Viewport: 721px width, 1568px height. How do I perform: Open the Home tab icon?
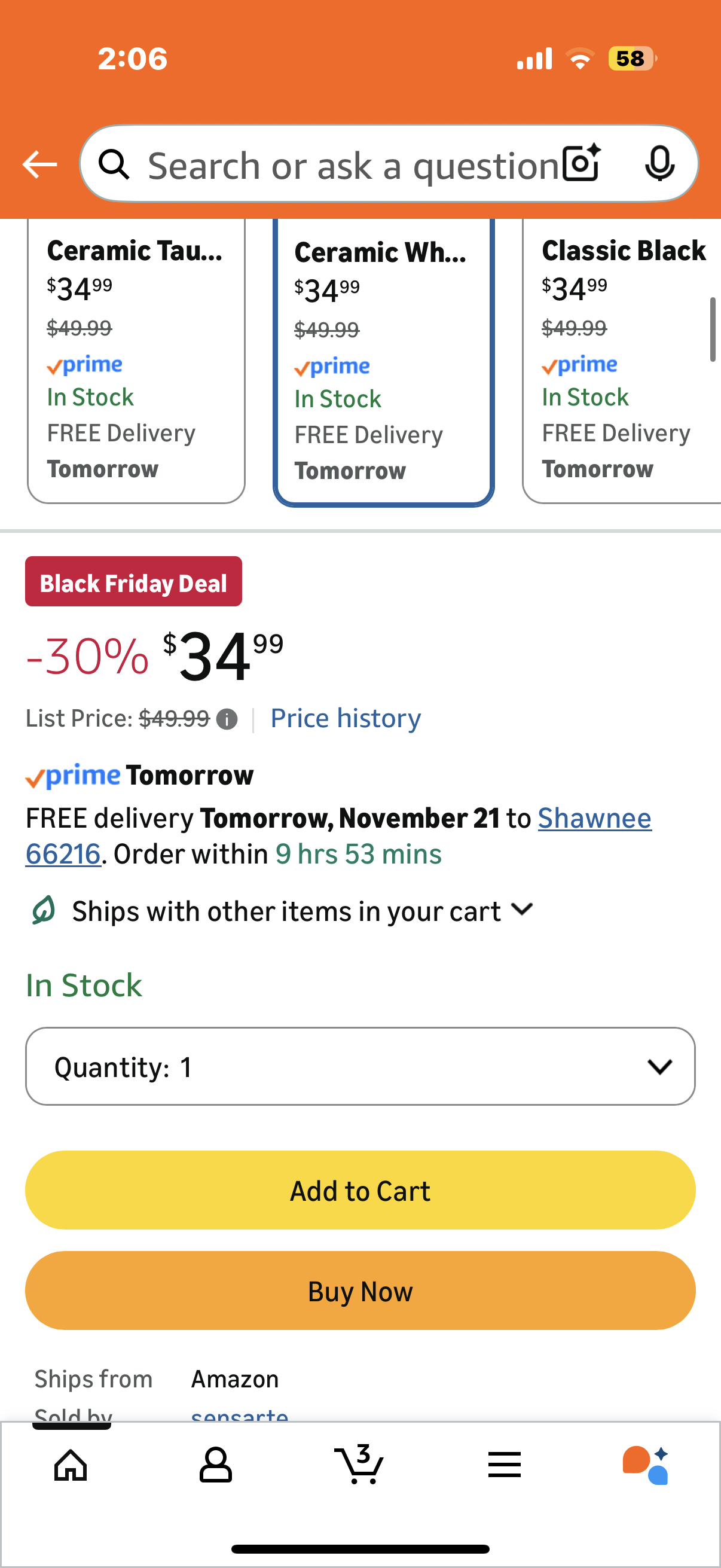click(x=71, y=1465)
